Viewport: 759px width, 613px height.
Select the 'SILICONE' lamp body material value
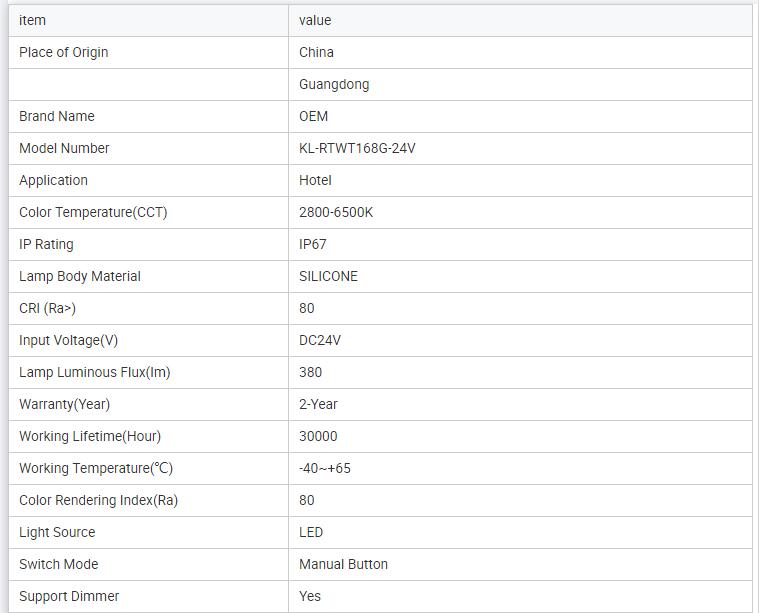point(328,276)
